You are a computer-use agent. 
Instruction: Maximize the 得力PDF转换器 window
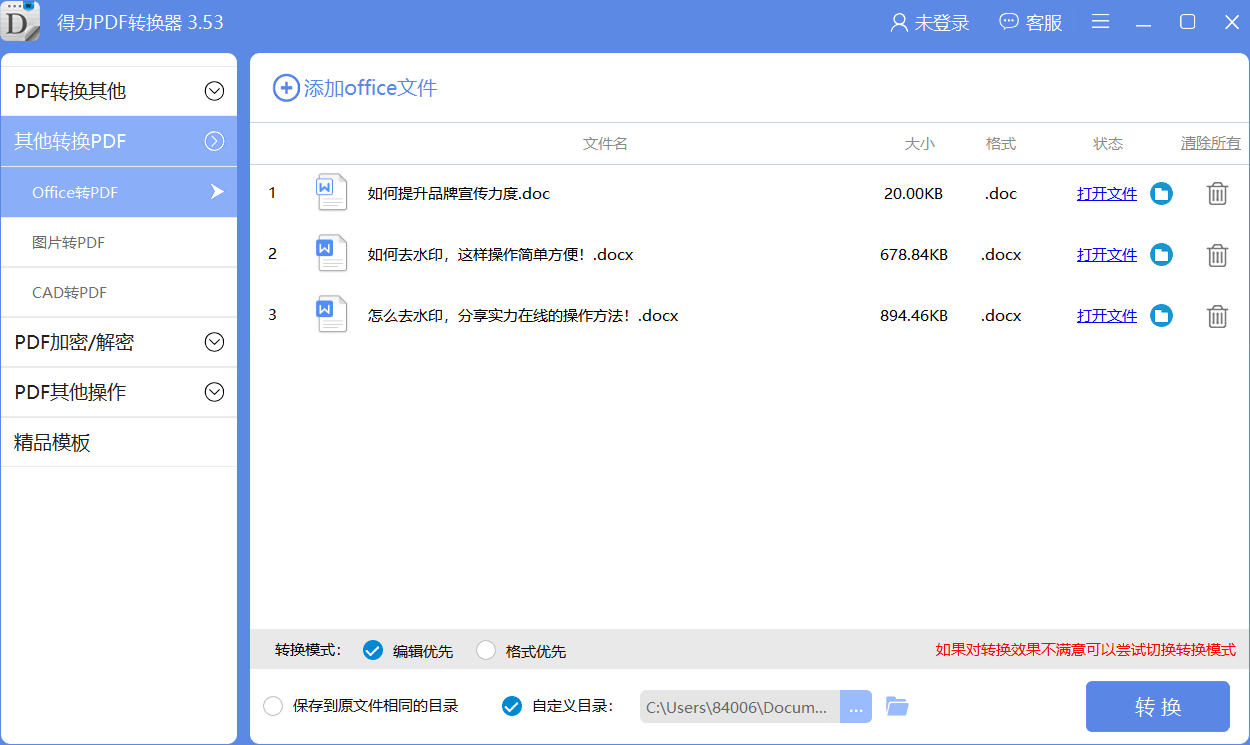click(1188, 22)
